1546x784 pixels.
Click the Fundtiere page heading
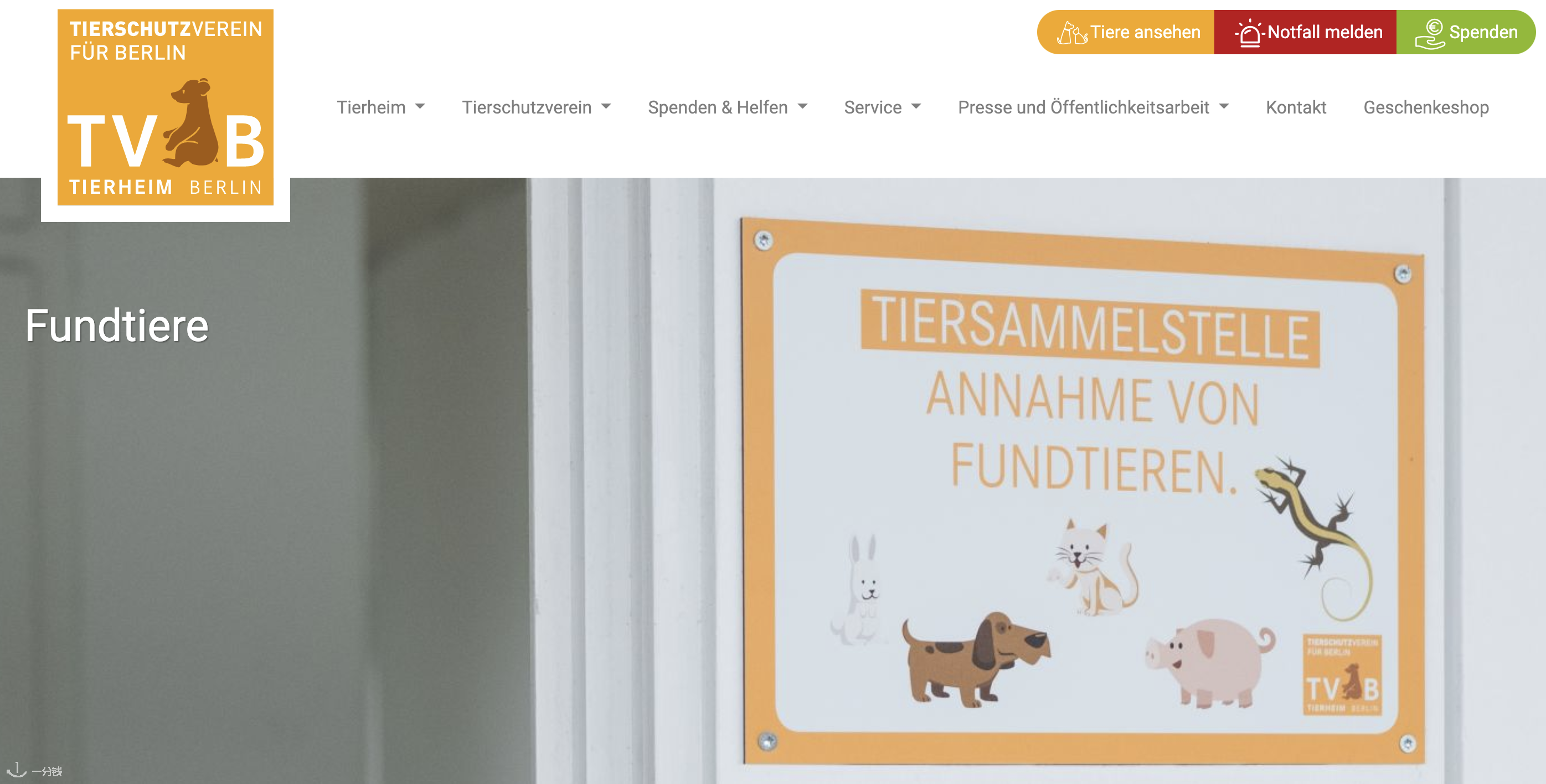coord(117,326)
